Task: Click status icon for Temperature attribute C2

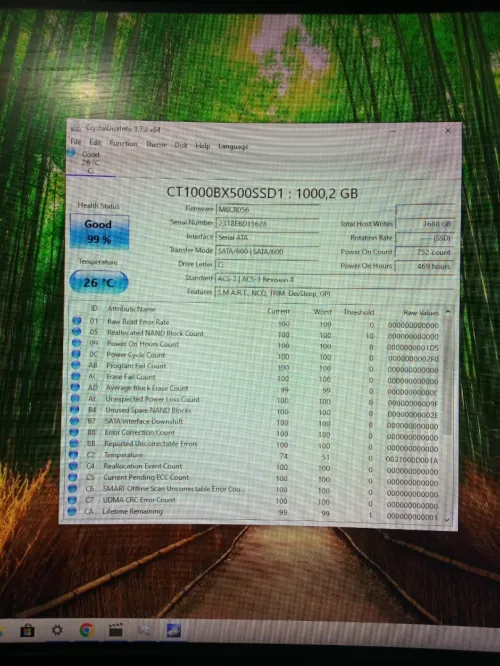Action: point(73,454)
